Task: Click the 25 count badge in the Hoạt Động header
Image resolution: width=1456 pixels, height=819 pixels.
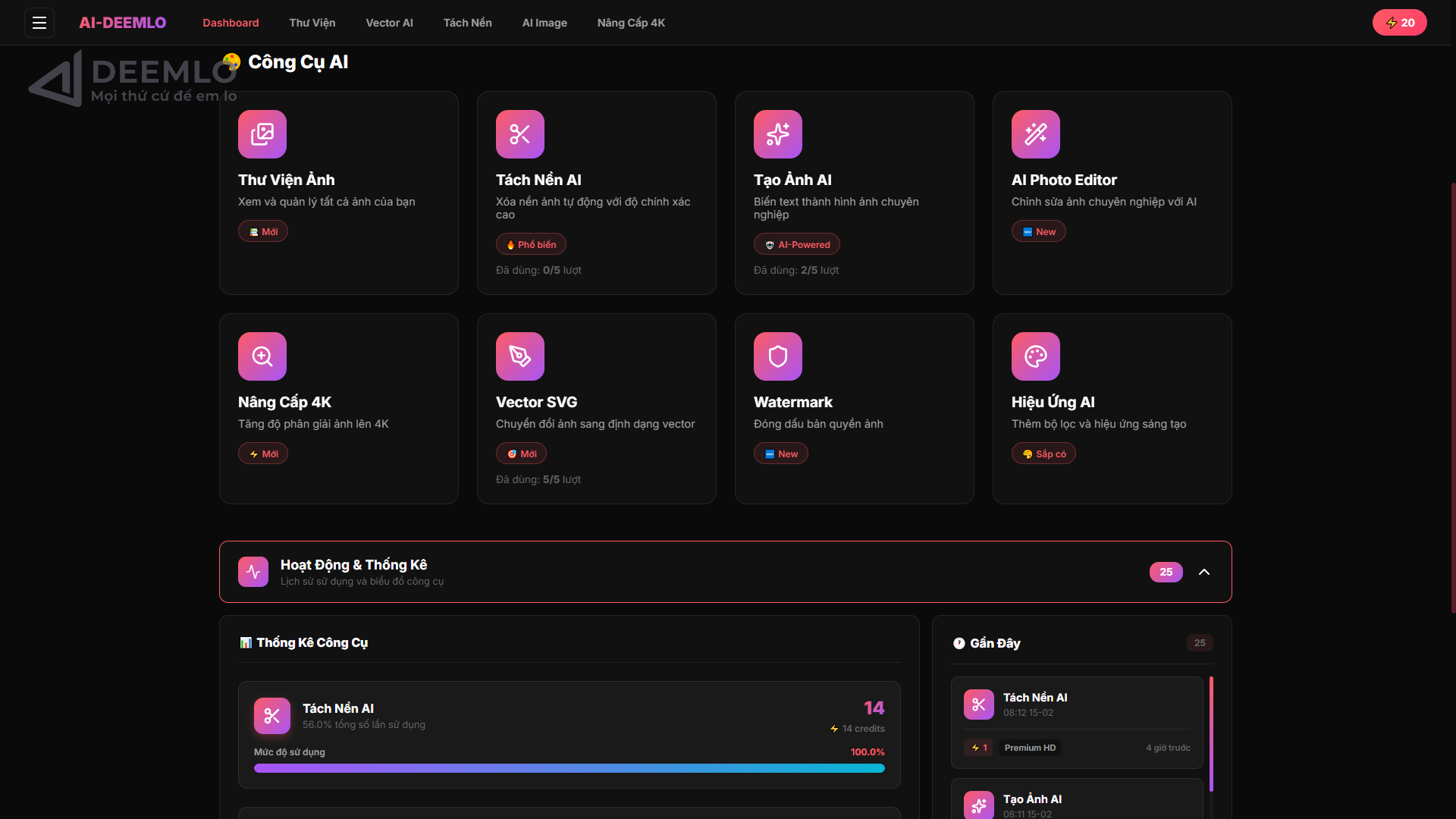Action: coord(1166,572)
